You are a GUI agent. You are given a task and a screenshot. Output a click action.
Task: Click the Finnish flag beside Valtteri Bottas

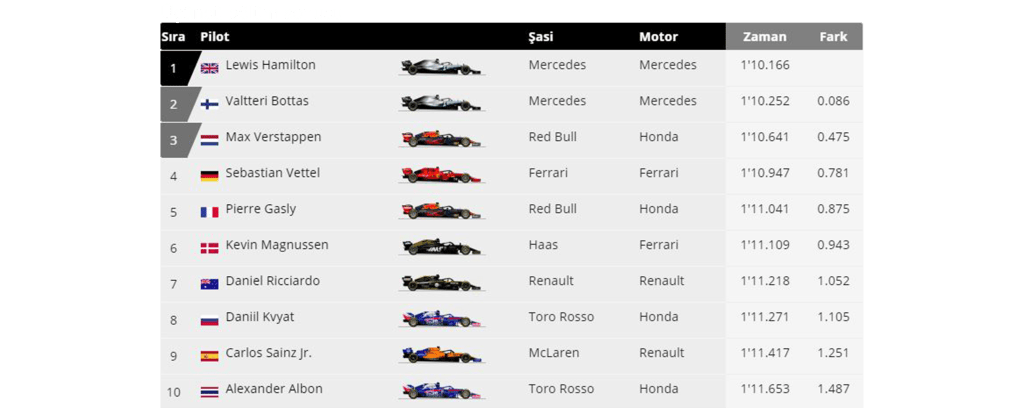[x=209, y=104]
